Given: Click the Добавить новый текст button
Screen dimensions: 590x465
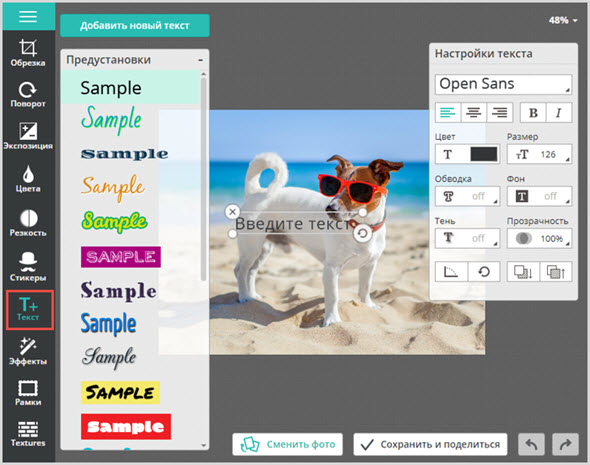Looking at the screenshot, I should pyautogui.click(x=135, y=26).
